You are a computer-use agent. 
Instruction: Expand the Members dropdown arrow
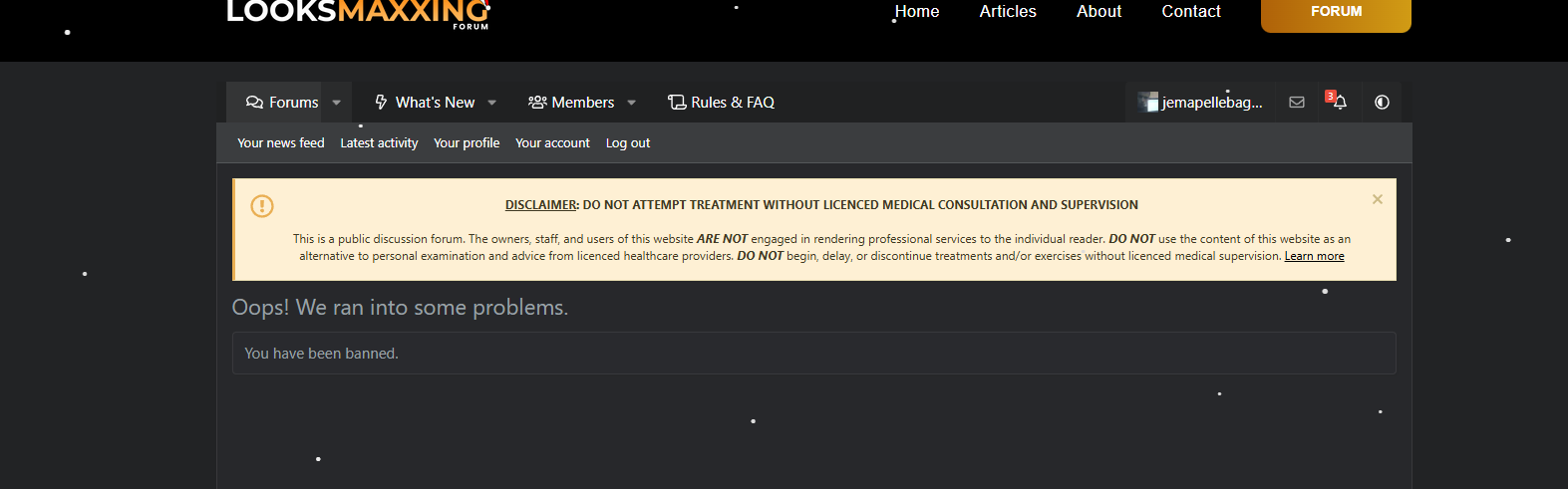[x=632, y=103]
